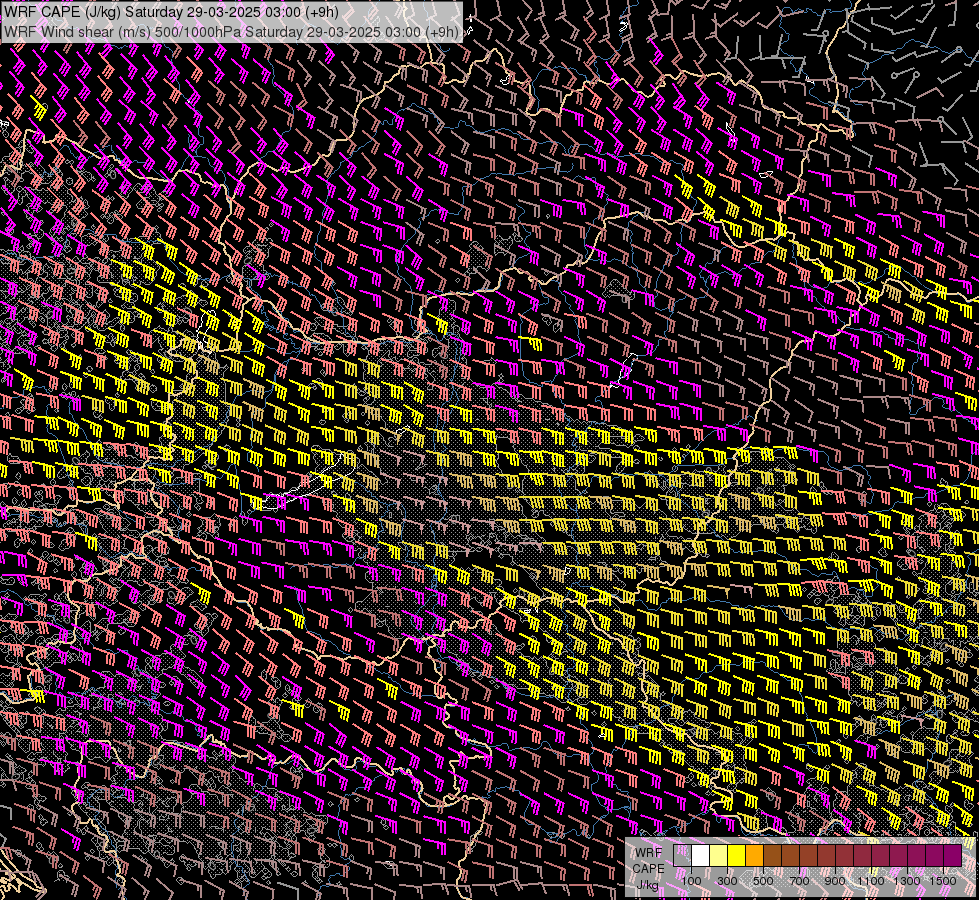979x900 pixels.
Task: Click the bright yellow swatch in the CAPE legend
Action: click(737, 856)
